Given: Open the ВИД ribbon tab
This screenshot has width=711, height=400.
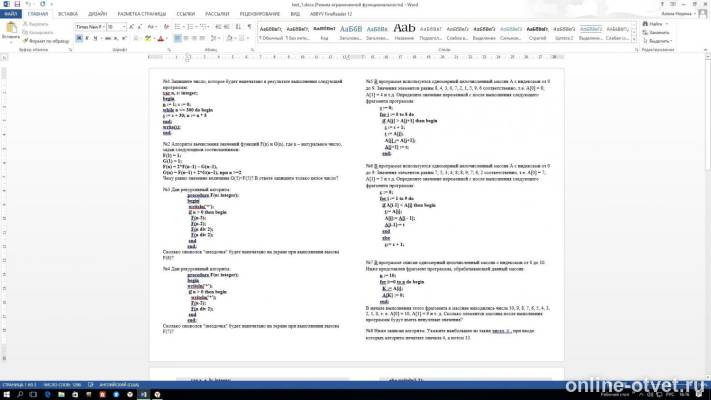Looking at the screenshot, I should (x=295, y=14).
